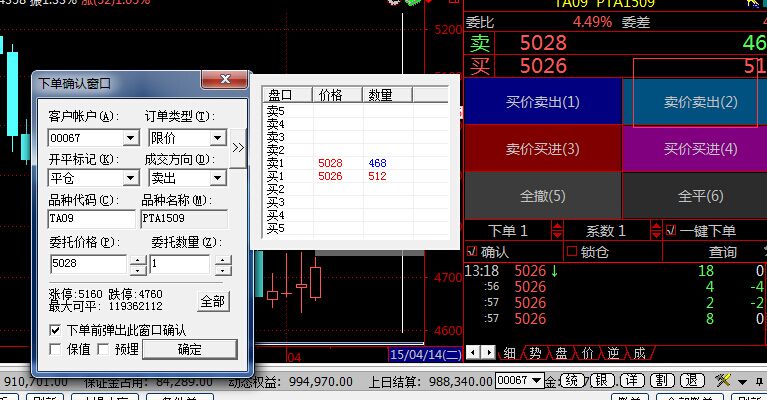Image resolution: width=767 pixels, height=400 pixels.
Task: Open the 客户帐户 account dropdown
Action: (x=130, y=138)
